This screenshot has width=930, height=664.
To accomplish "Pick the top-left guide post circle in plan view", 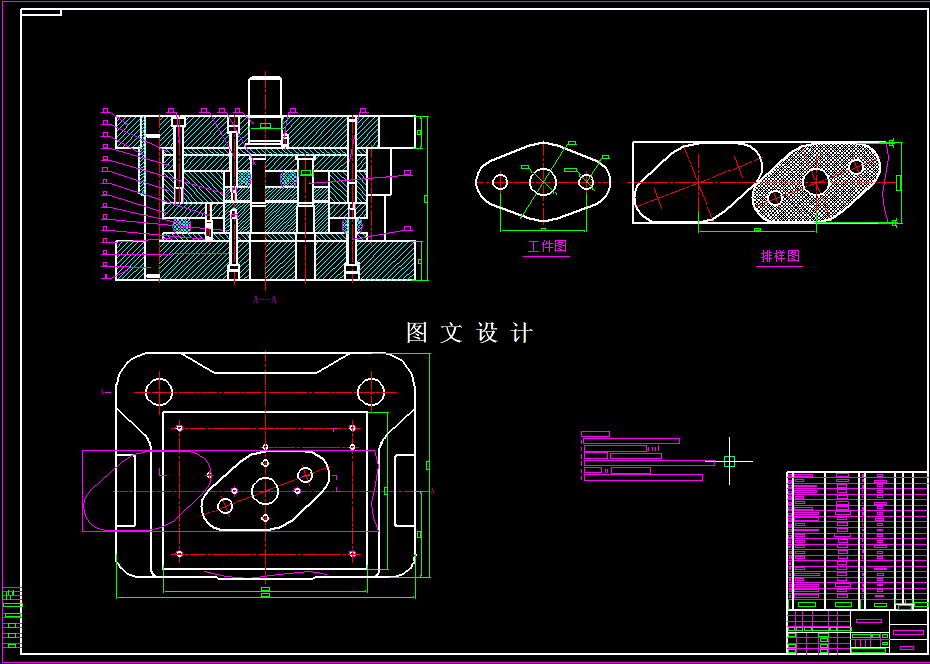I will pyautogui.click(x=159, y=392).
